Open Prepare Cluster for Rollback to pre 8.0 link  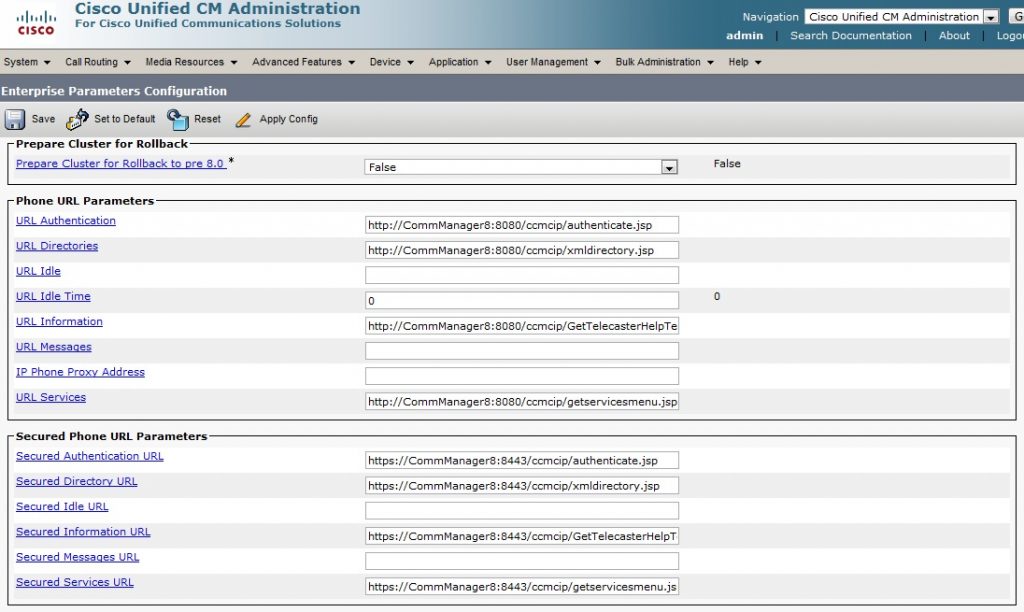coord(121,163)
